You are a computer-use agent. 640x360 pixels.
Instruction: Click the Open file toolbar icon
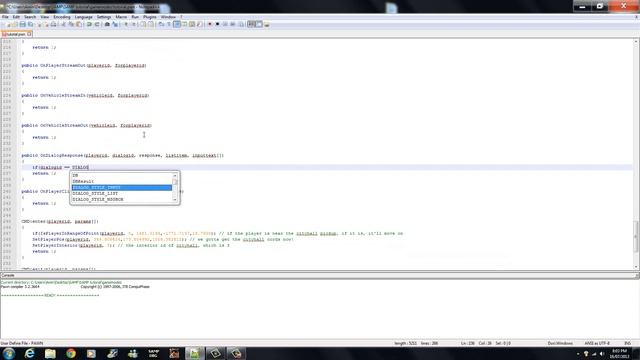point(15,24)
